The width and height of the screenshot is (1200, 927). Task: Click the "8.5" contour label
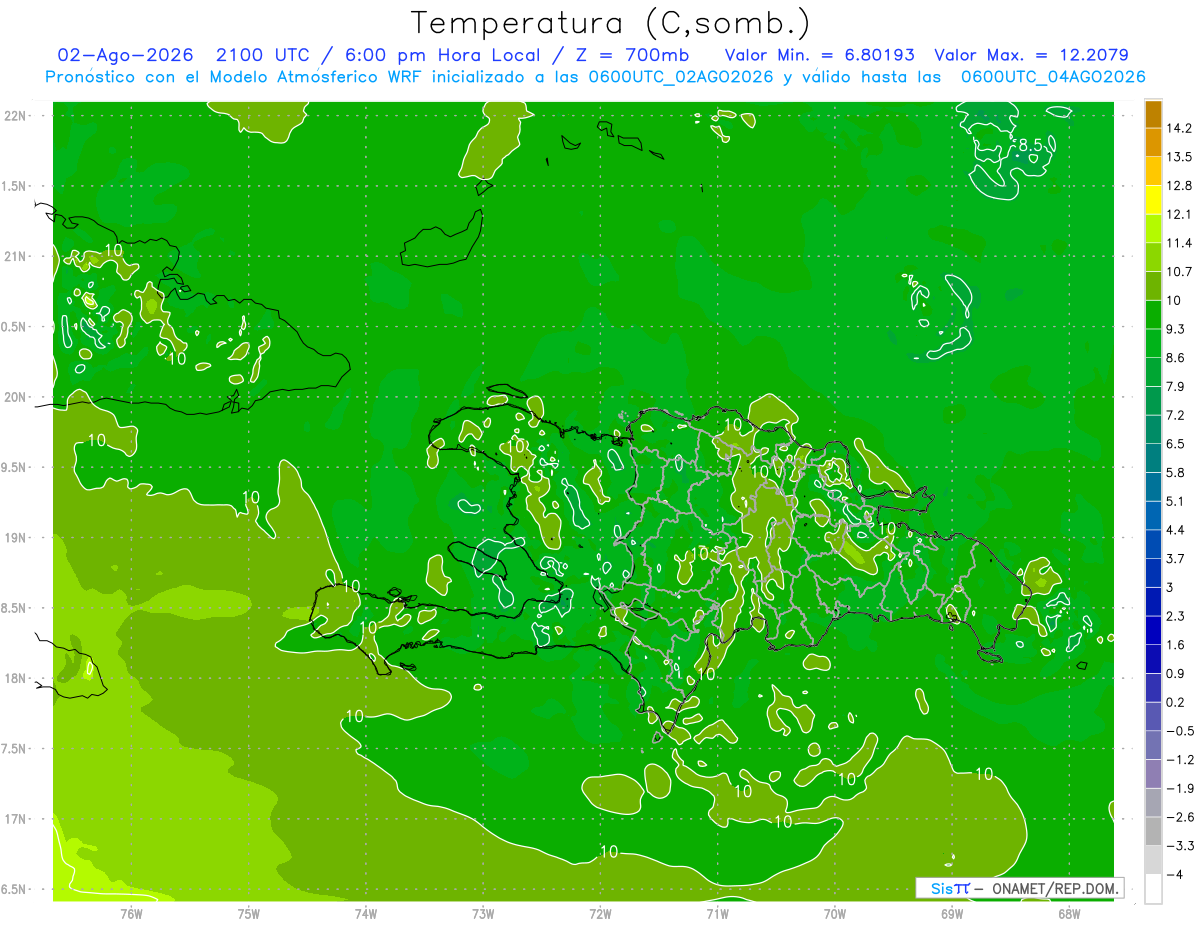(1030, 145)
